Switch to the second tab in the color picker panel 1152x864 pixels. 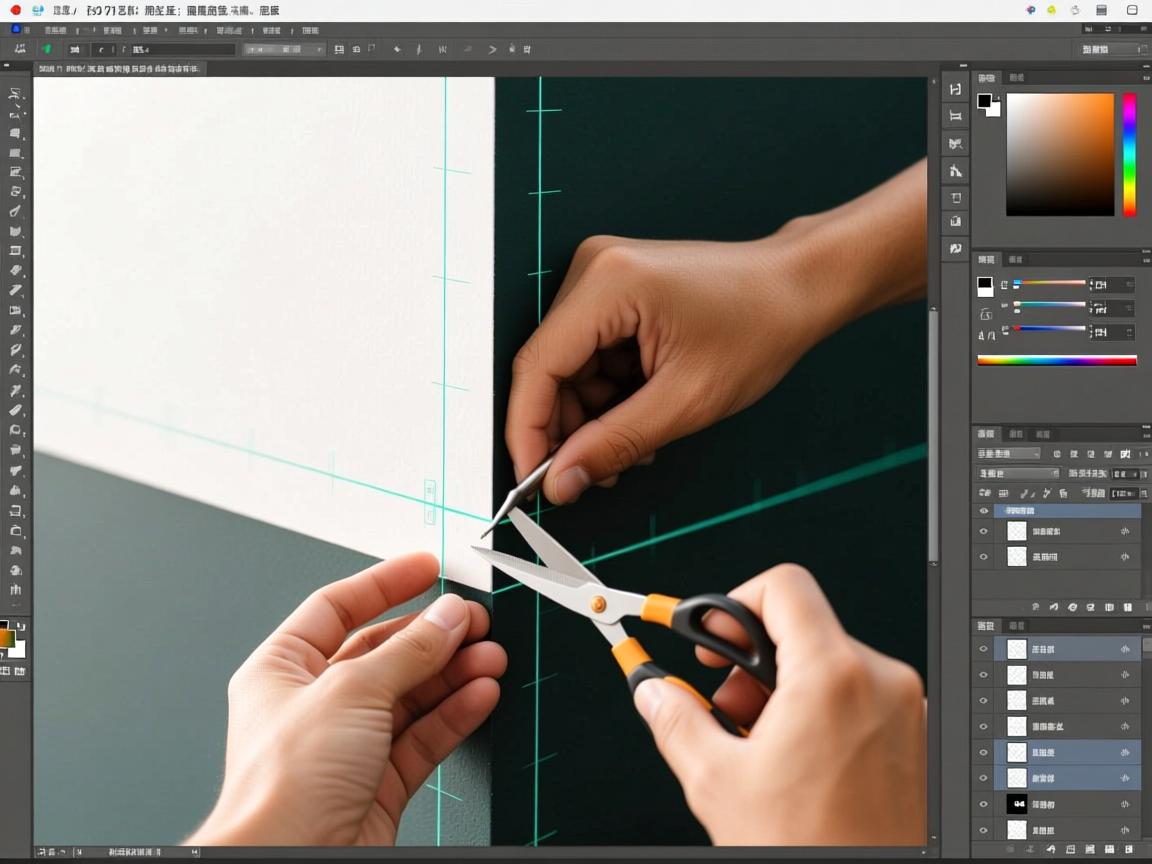pos(1016,78)
